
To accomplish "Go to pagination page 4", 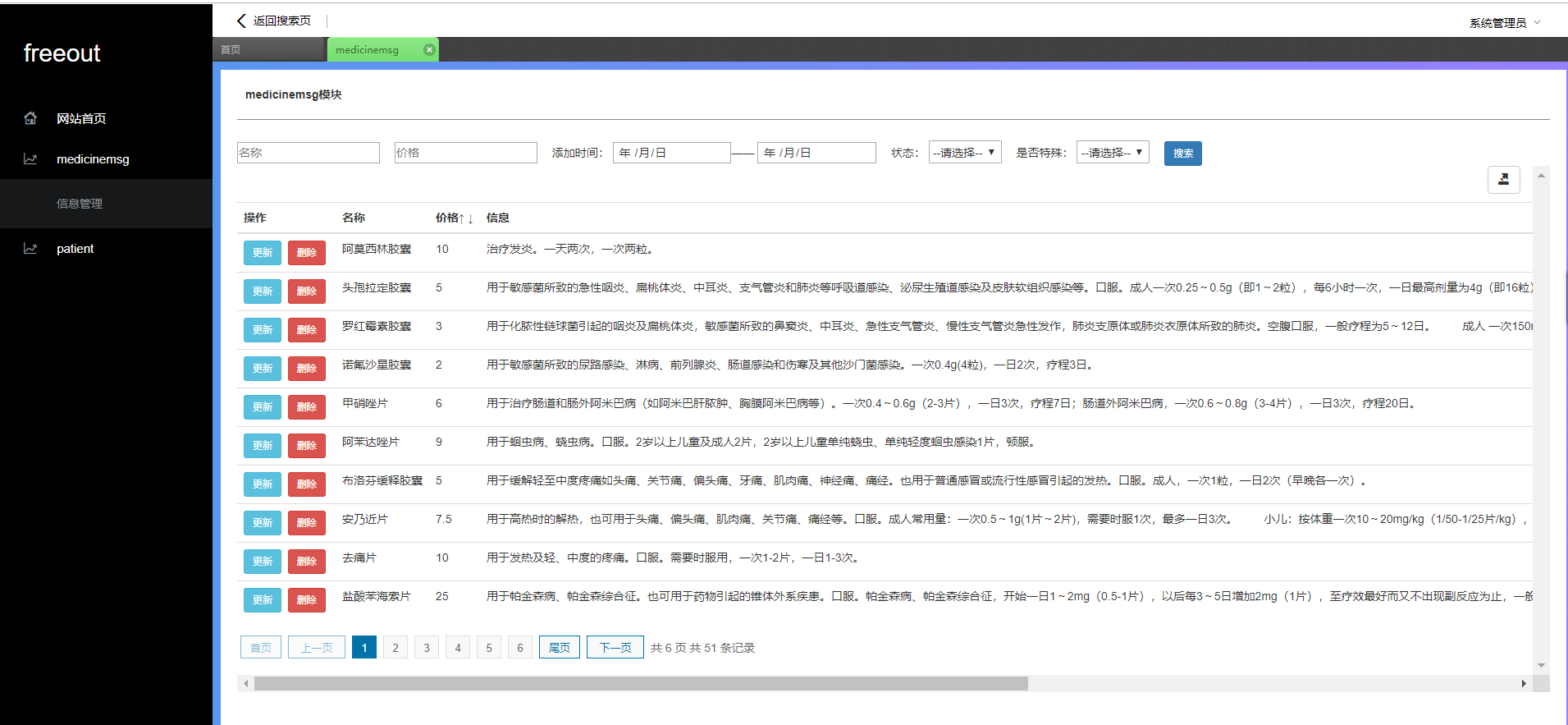I will coord(458,648).
